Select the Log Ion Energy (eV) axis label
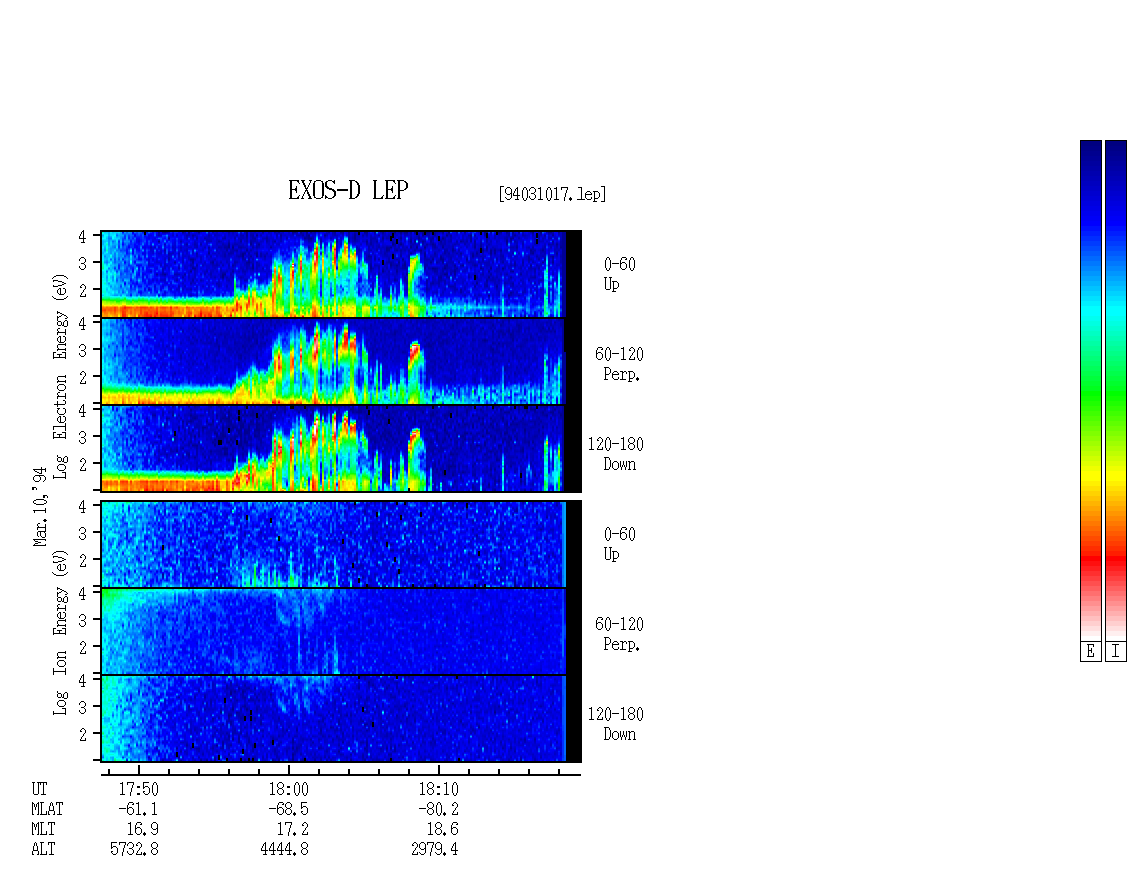 (60, 633)
